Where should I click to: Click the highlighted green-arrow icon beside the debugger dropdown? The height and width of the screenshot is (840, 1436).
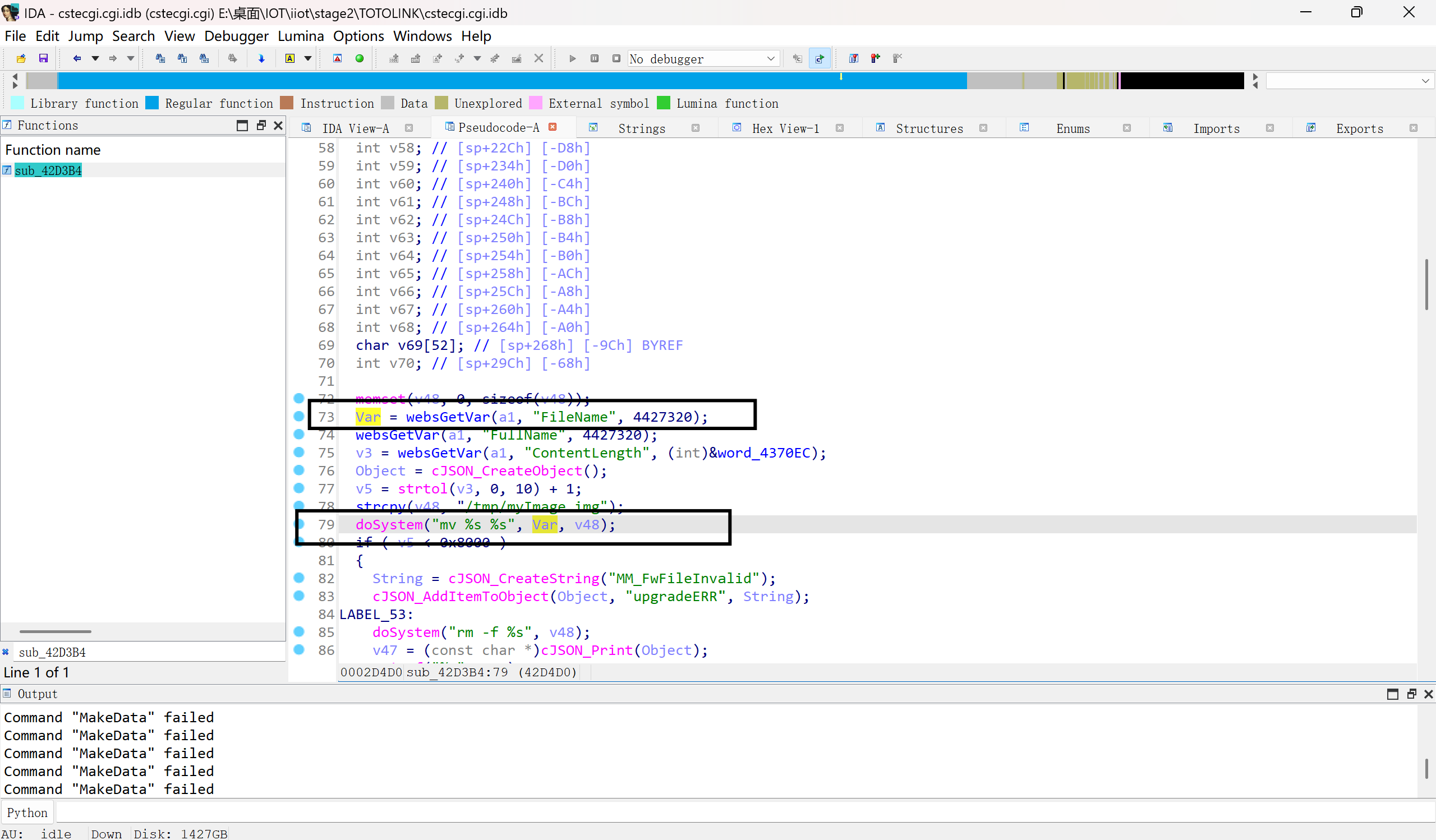click(x=820, y=58)
